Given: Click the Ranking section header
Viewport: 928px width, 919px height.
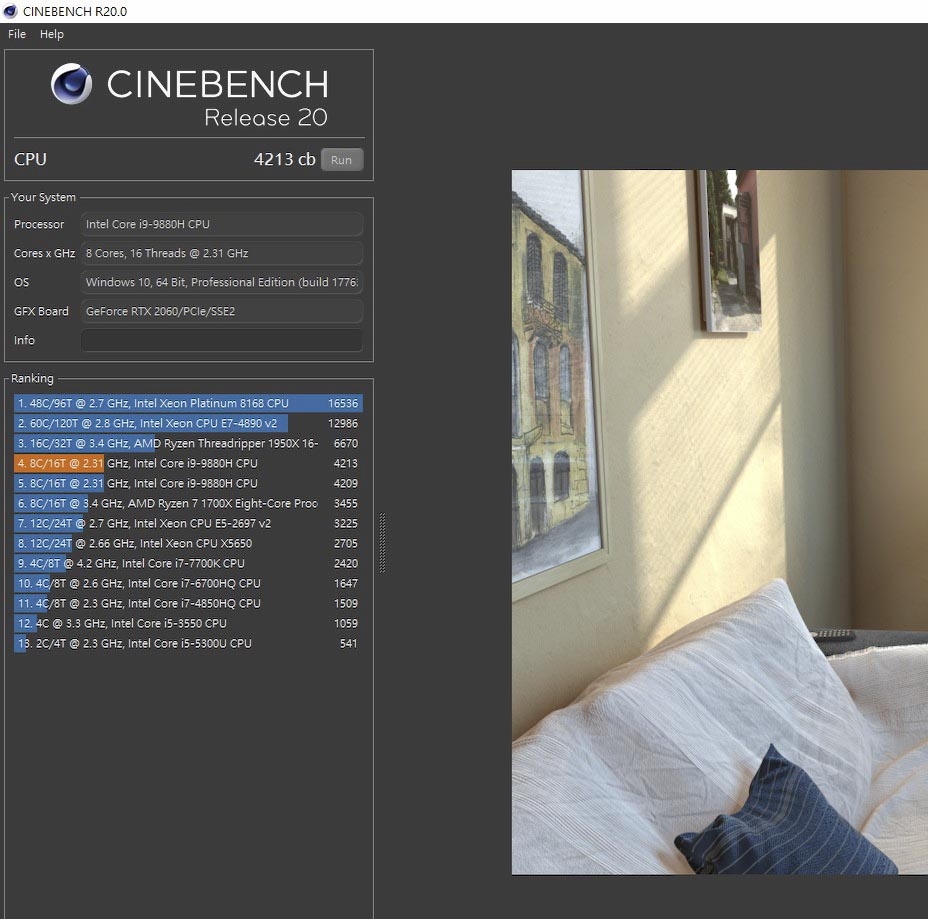Looking at the screenshot, I should pos(32,378).
